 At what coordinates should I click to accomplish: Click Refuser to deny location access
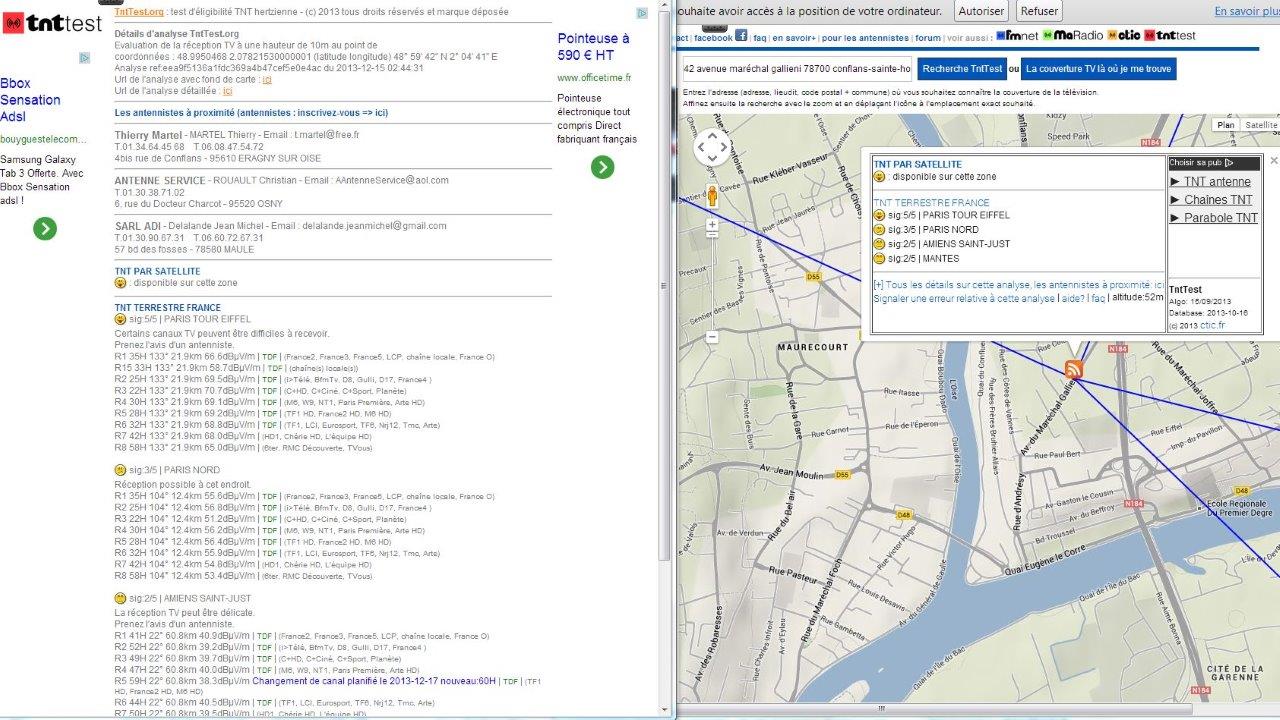[x=1039, y=11]
